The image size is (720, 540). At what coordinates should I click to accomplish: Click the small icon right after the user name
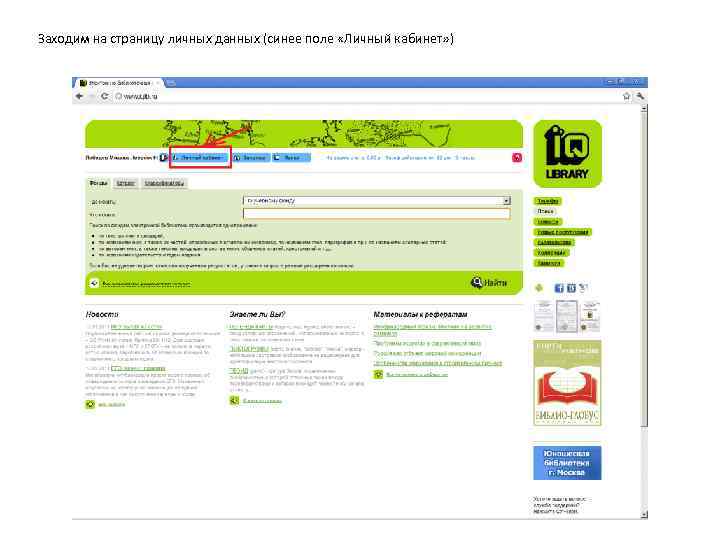(x=163, y=158)
